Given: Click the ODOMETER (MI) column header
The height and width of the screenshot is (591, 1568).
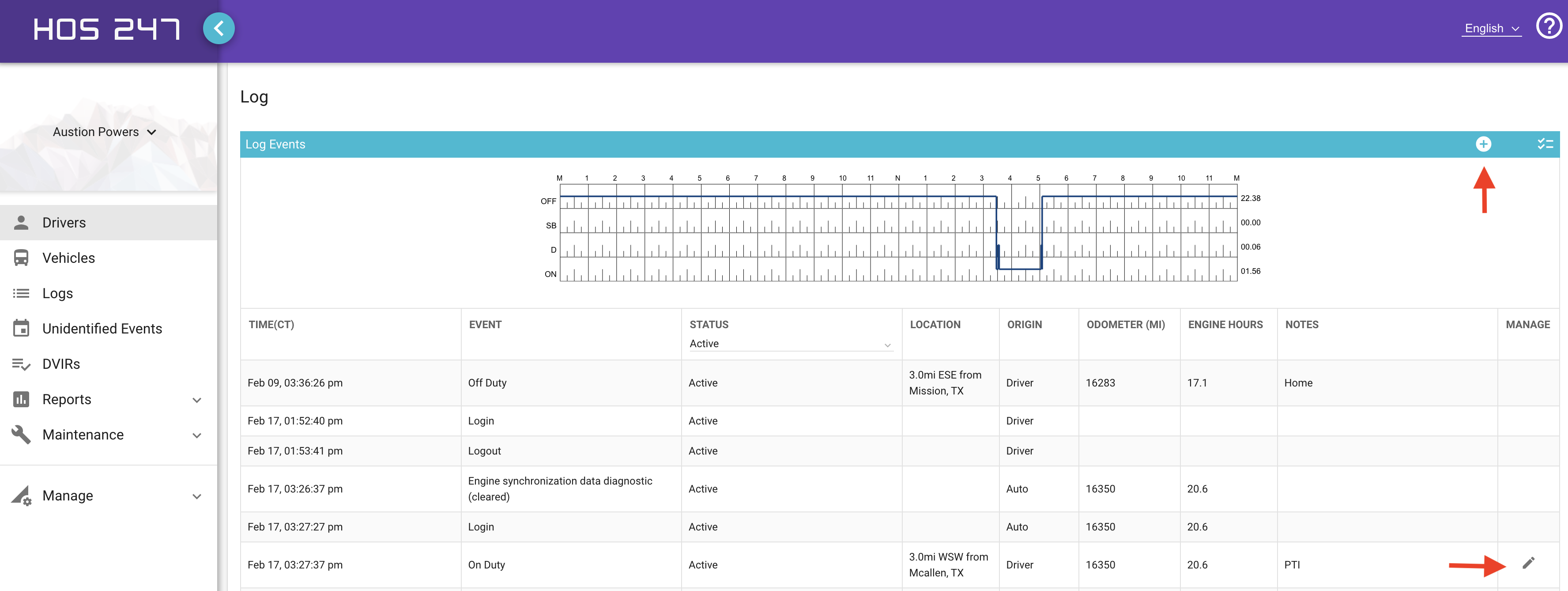Looking at the screenshot, I should click(1126, 324).
